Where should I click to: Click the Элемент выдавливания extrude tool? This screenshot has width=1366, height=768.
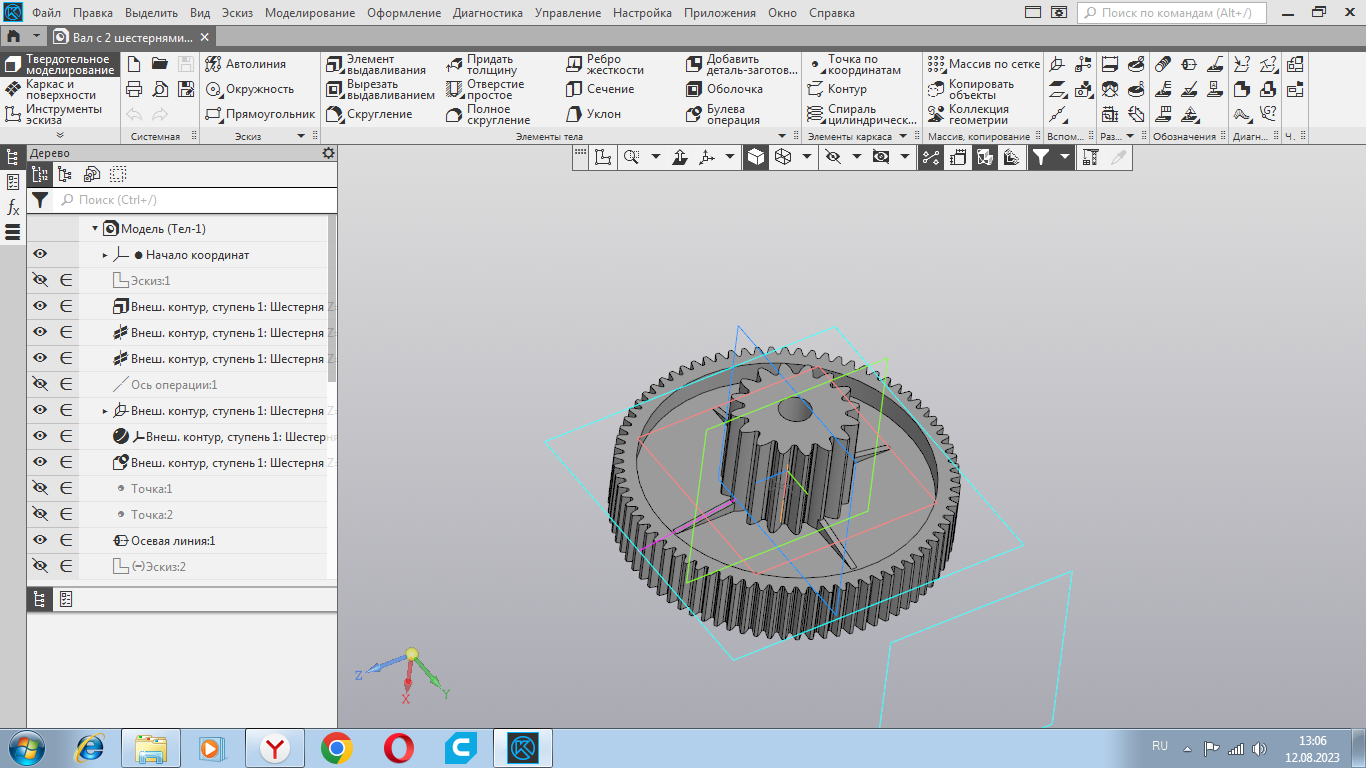(376, 65)
